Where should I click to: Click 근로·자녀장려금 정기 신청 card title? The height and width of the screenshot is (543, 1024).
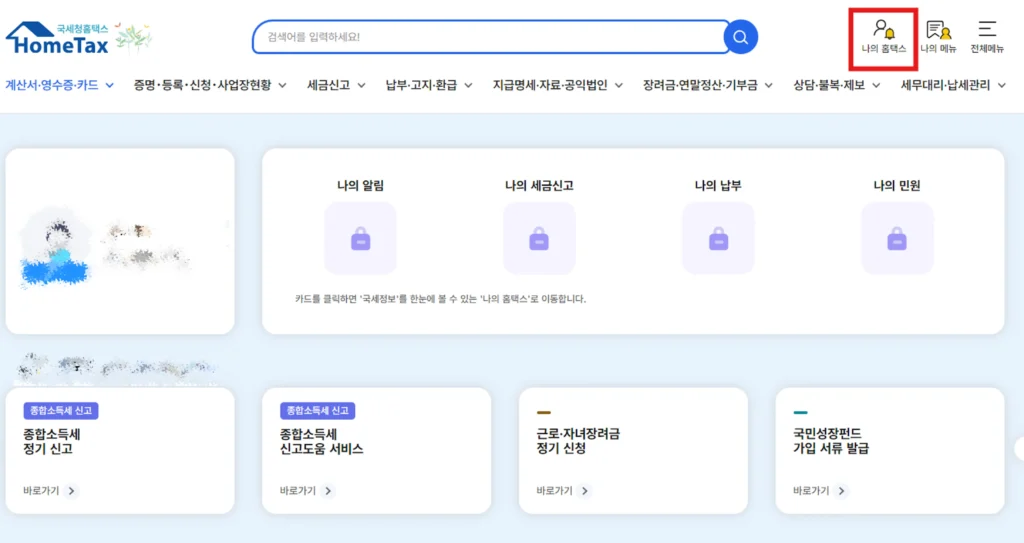coord(578,441)
